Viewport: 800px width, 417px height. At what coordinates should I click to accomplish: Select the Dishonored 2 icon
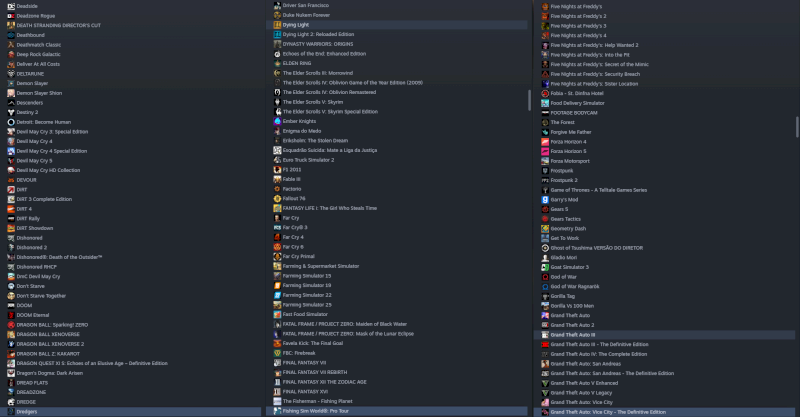point(11,248)
